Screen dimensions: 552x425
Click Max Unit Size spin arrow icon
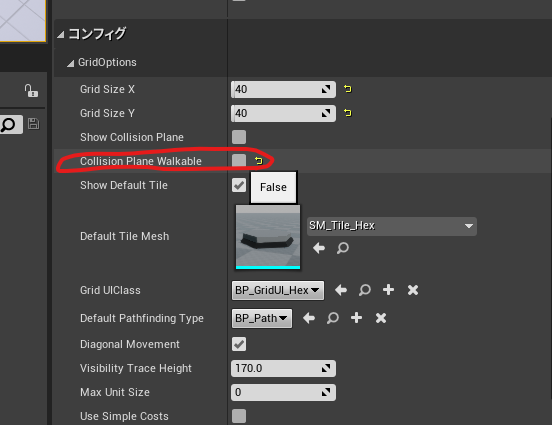pos(326,392)
